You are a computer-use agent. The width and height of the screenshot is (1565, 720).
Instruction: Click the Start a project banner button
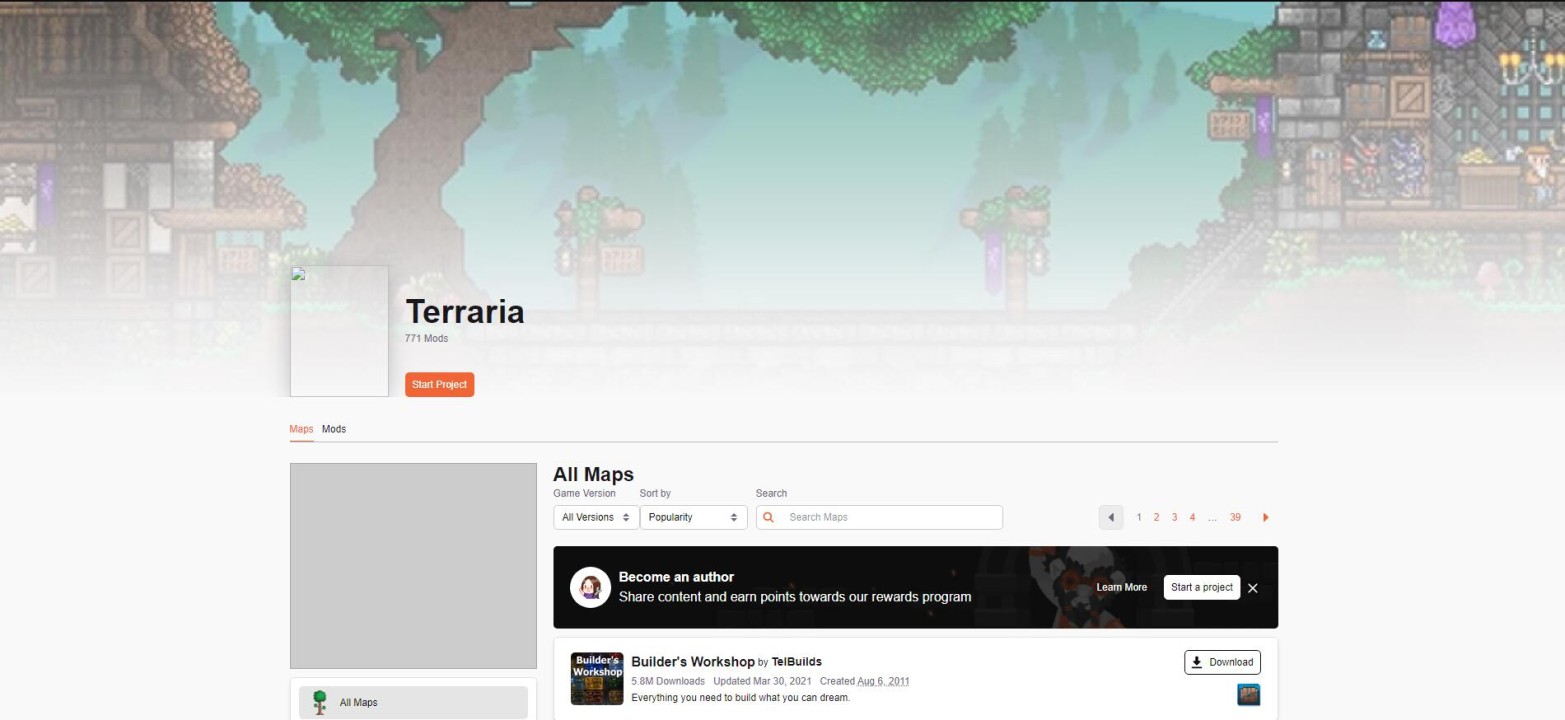click(1202, 587)
